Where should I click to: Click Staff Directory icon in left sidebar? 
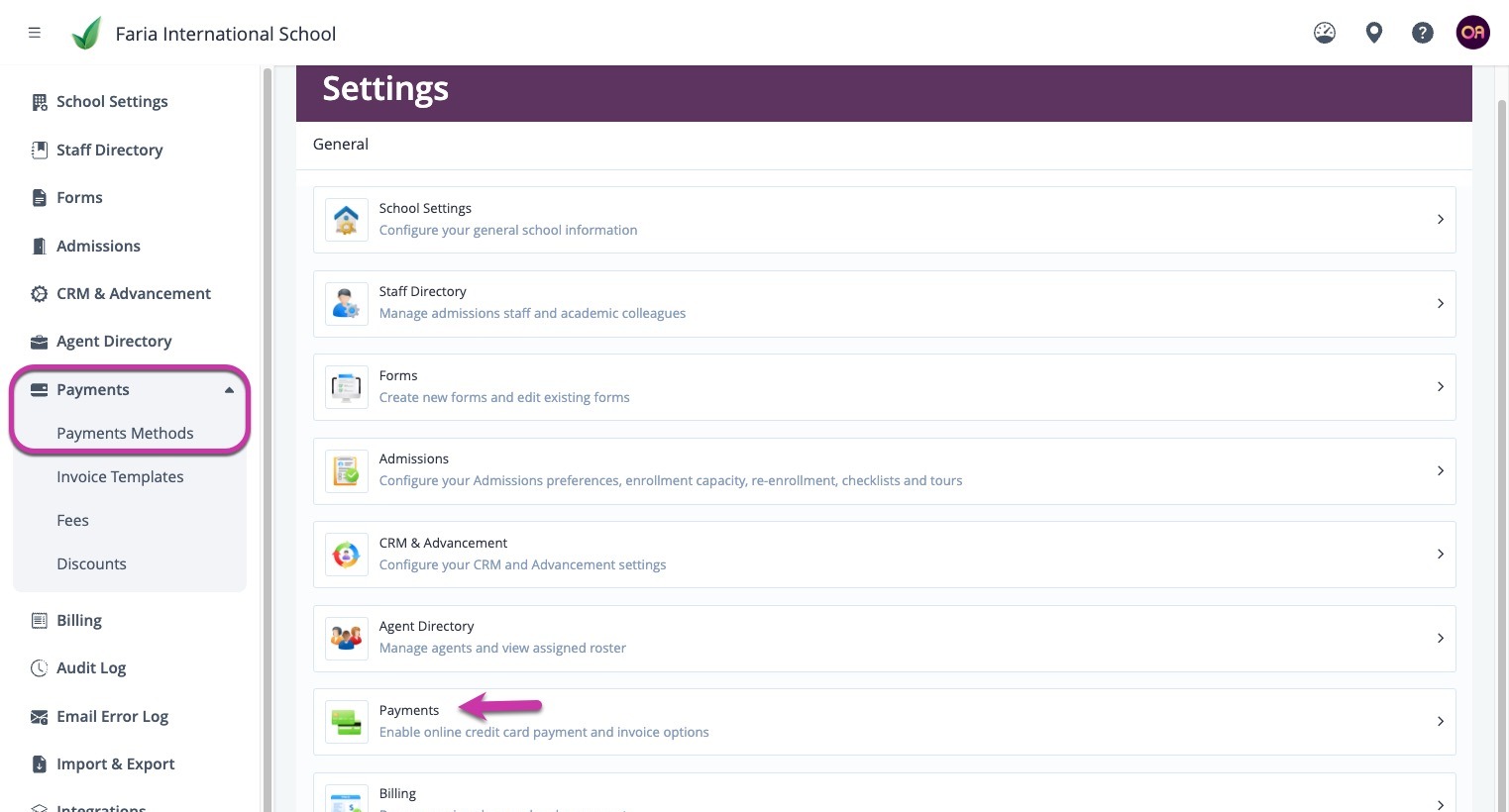click(x=40, y=151)
